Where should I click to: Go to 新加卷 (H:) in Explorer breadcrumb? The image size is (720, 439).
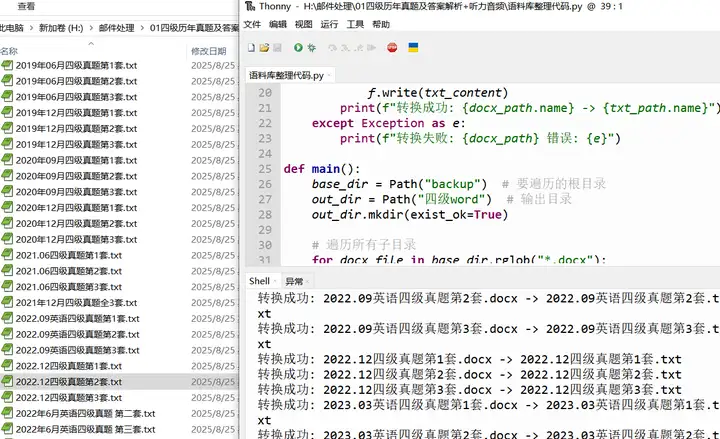tap(61, 28)
